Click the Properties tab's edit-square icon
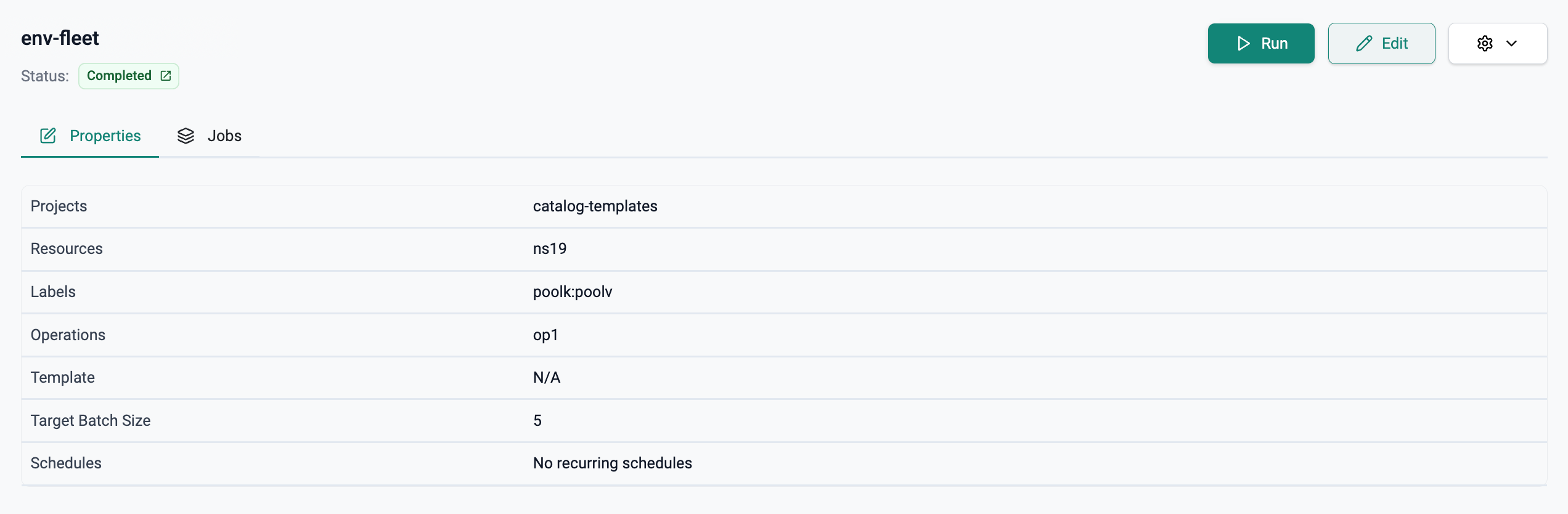The width and height of the screenshot is (1568, 514). click(x=48, y=136)
